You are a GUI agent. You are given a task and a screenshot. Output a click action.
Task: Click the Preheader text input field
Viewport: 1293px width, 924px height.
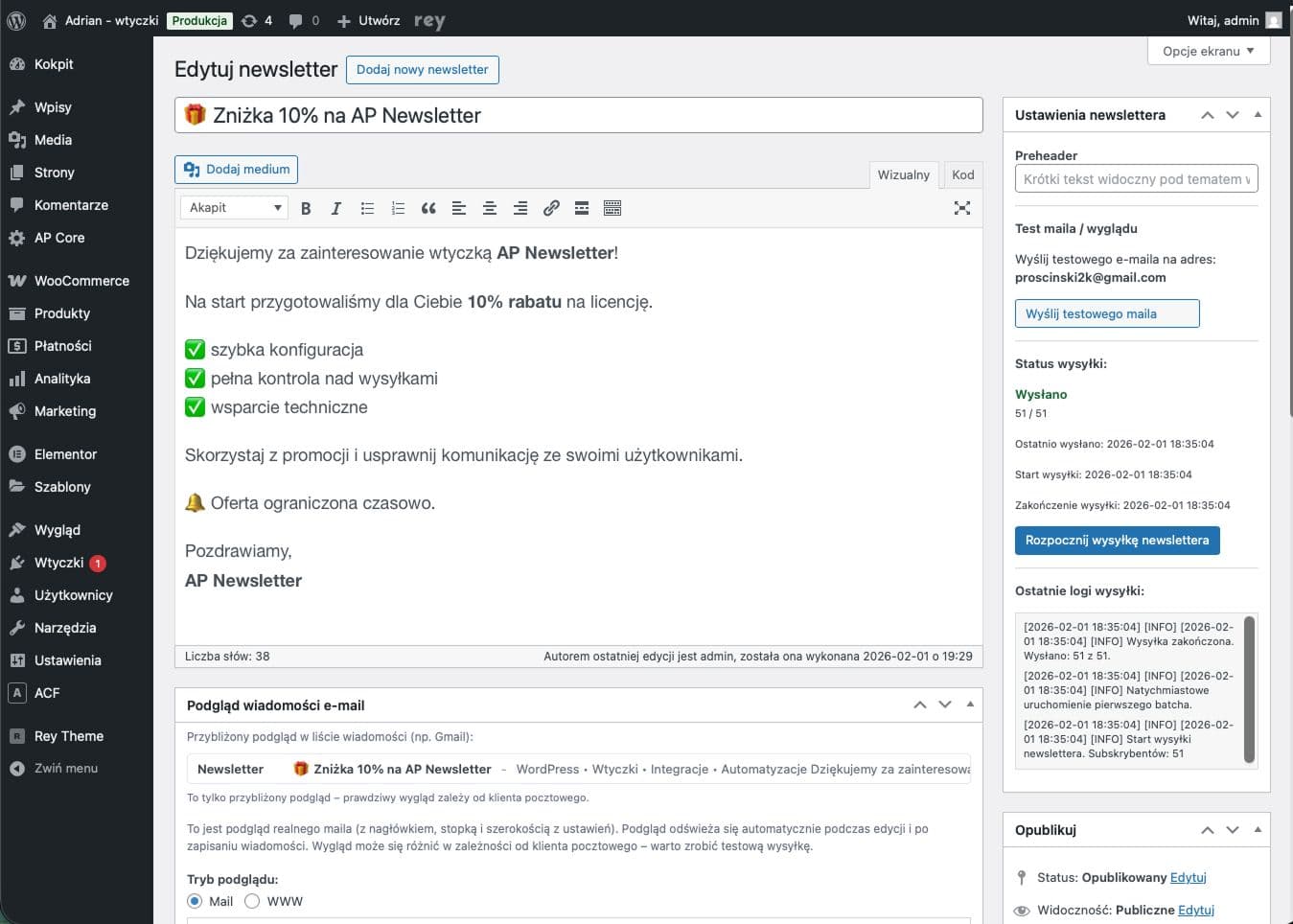(x=1135, y=178)
